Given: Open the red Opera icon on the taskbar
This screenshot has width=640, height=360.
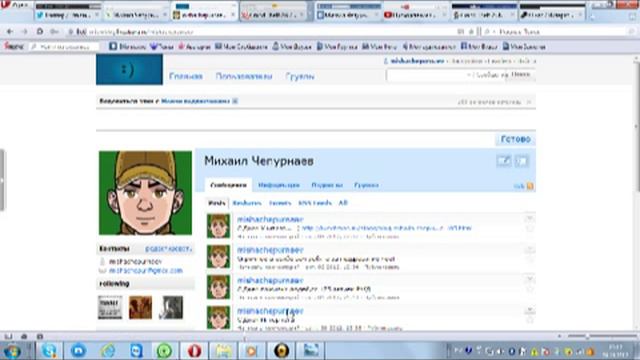Looking at the screenshot, I should pos(195,351).
